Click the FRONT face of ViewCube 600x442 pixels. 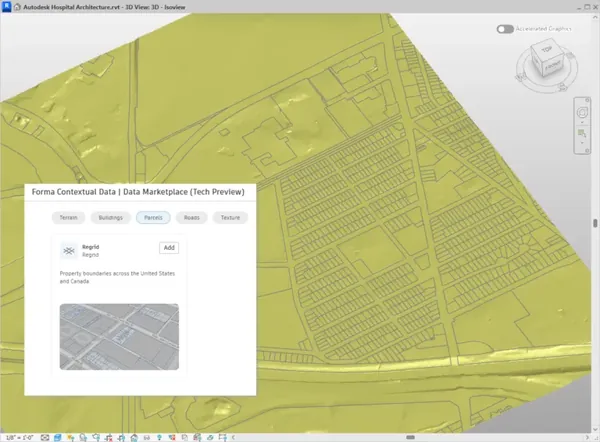[x=553, y=66]
